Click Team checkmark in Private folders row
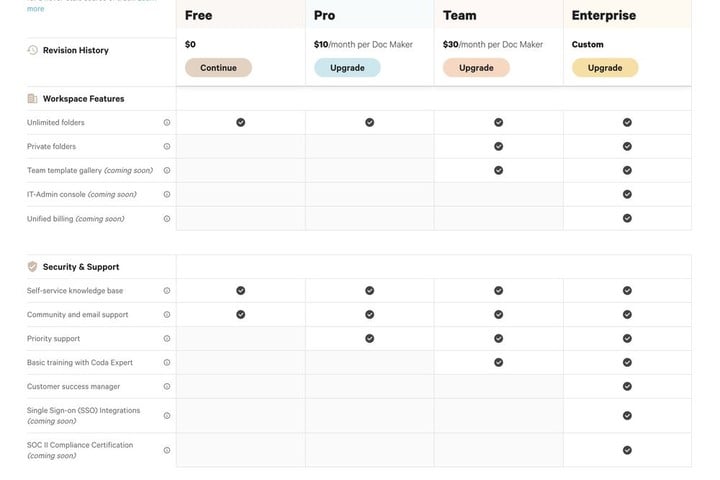 (x=499, y=146)
